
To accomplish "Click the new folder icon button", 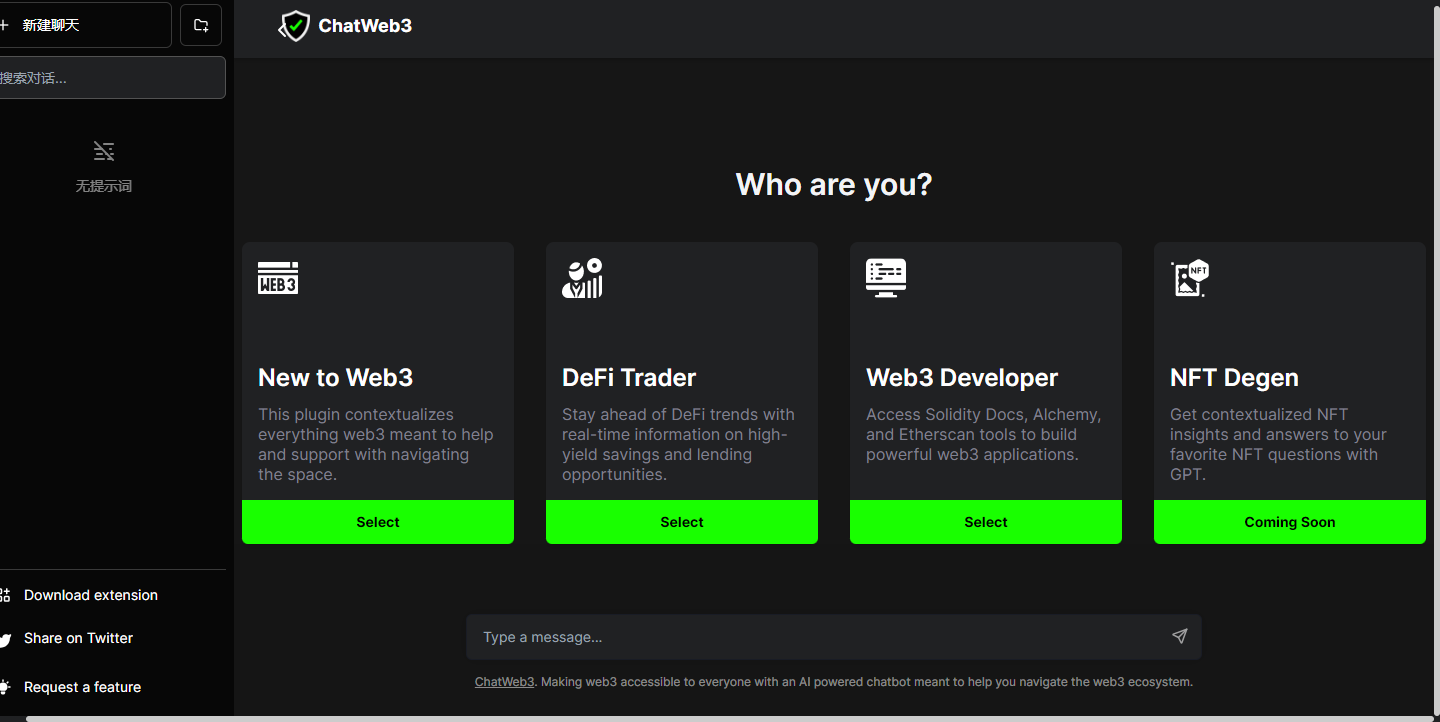I will [201, 25].
